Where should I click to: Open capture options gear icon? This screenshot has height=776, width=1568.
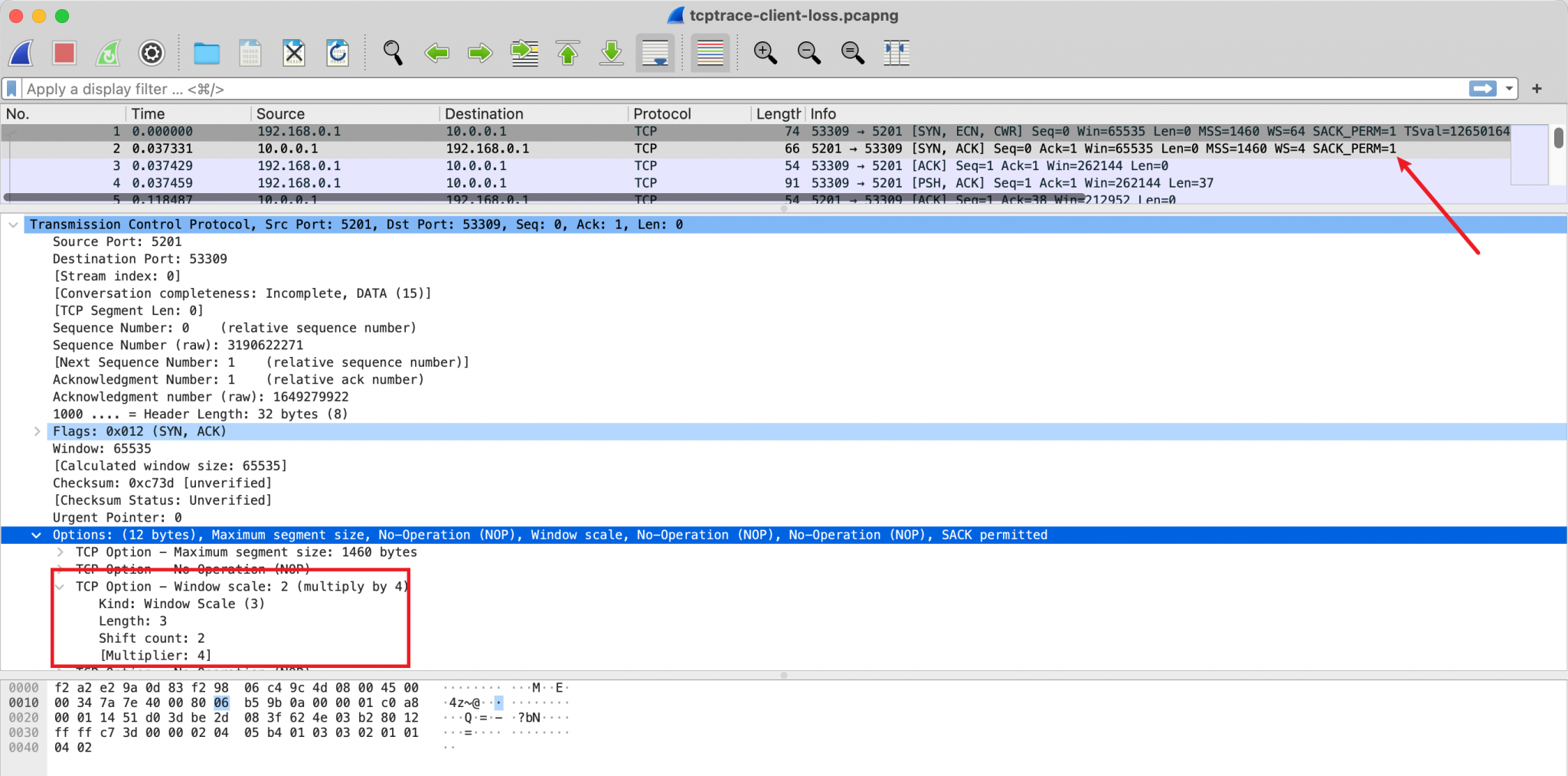point(152,53)
